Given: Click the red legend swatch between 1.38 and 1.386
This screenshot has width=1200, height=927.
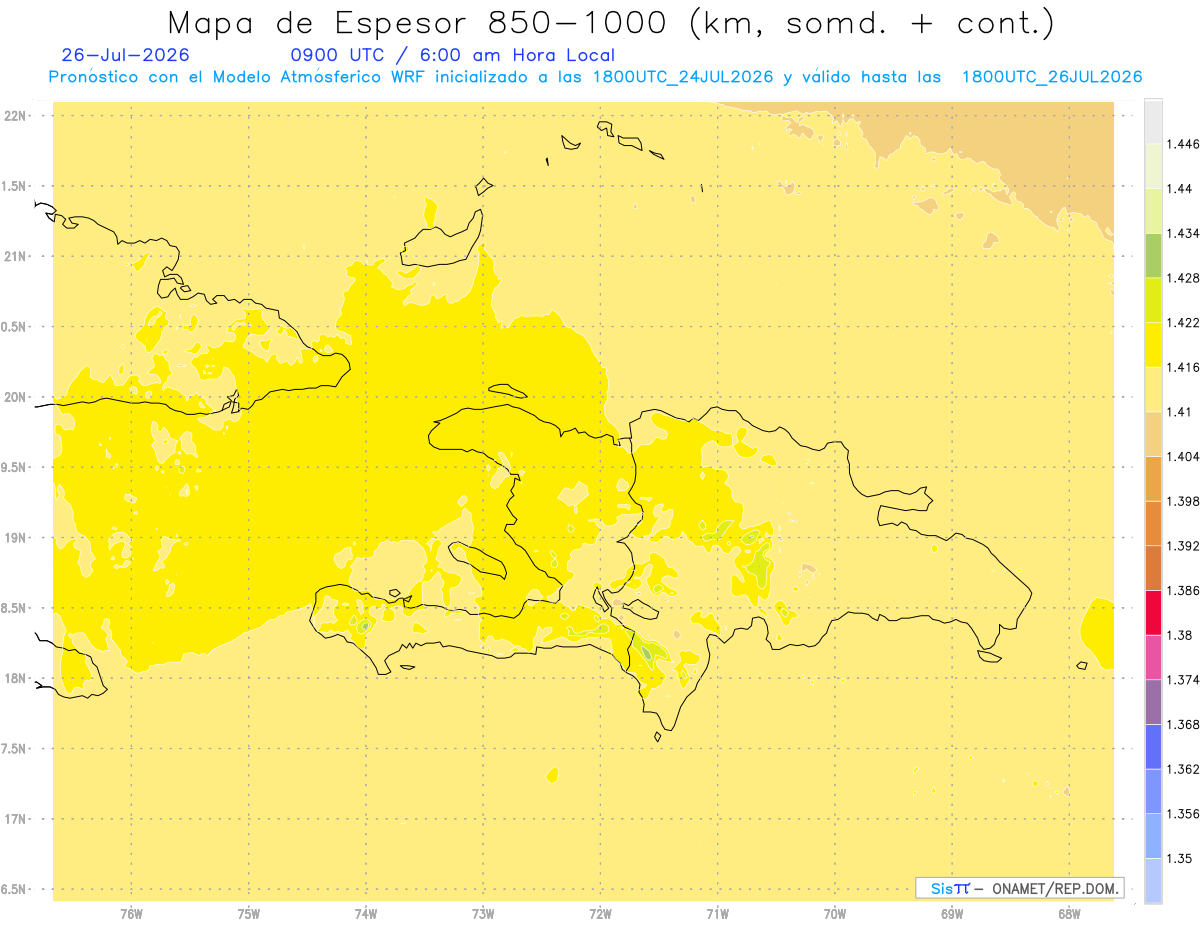Looking at the screenshot, I should coord(1153,612).
